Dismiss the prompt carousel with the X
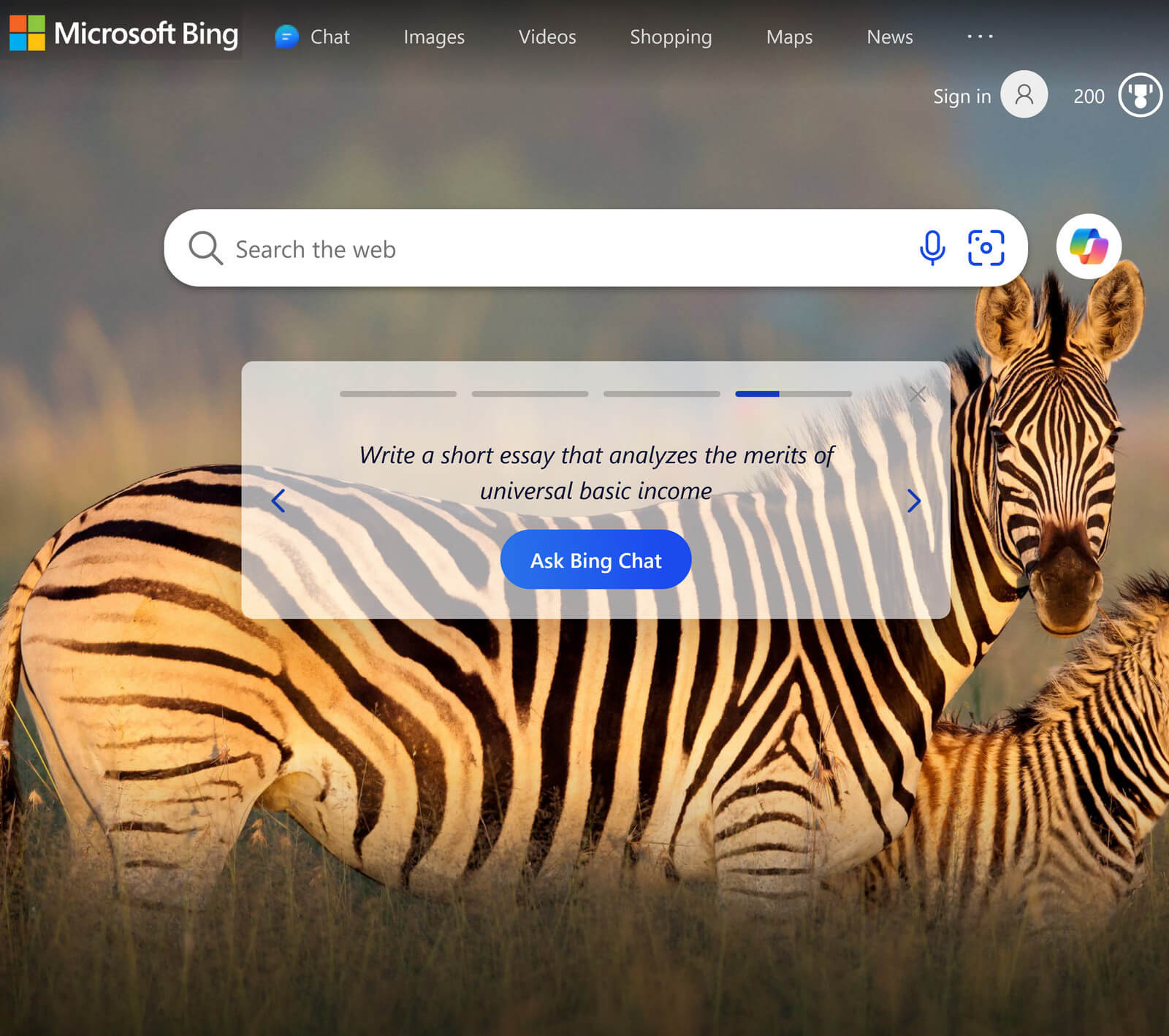Screen dimensions: 1169x1036 (x=918, y=393)
